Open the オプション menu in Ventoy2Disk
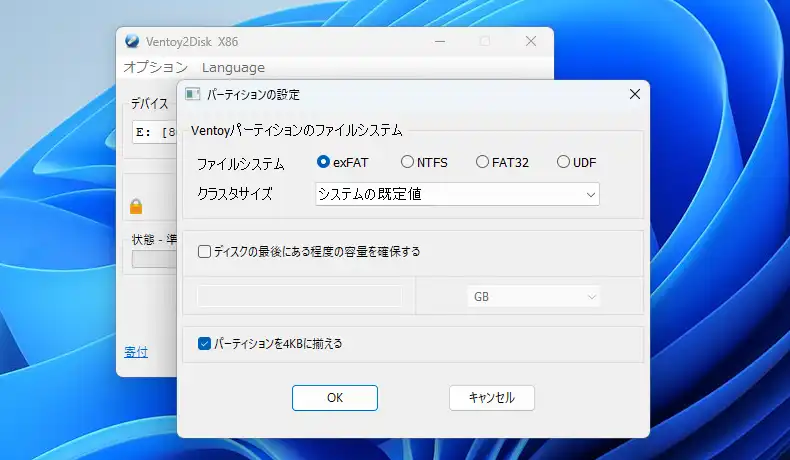This screenshot has width=790, height=460. pos(156,67)
